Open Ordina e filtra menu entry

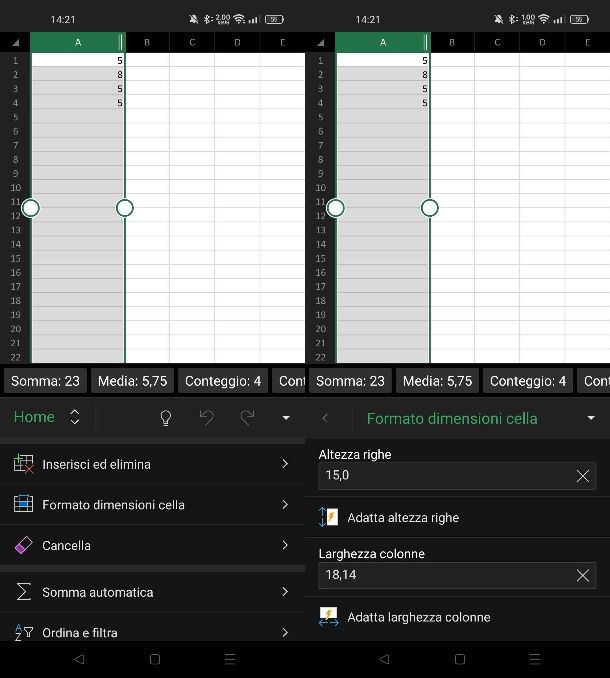click(152, 633)
